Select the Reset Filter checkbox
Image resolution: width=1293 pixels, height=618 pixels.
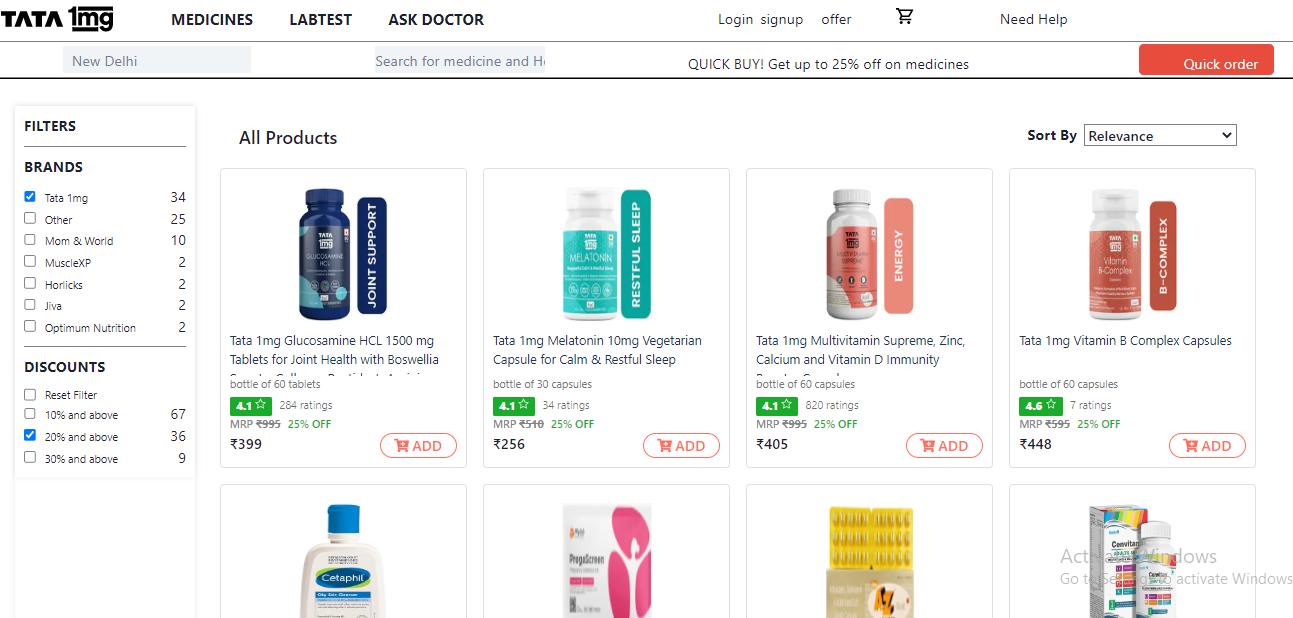(29, 394)
